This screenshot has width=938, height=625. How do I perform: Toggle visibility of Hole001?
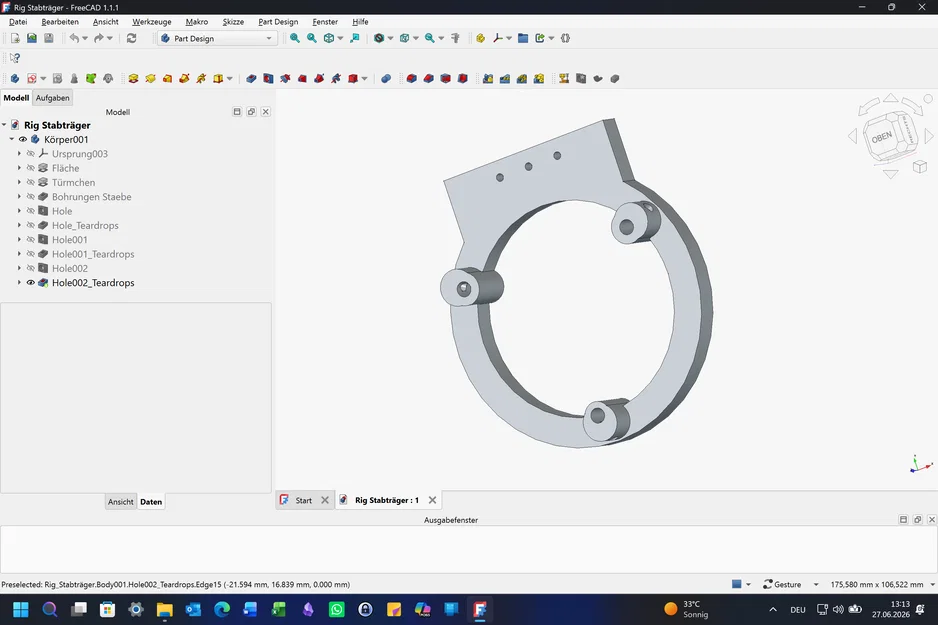(31, 240)
